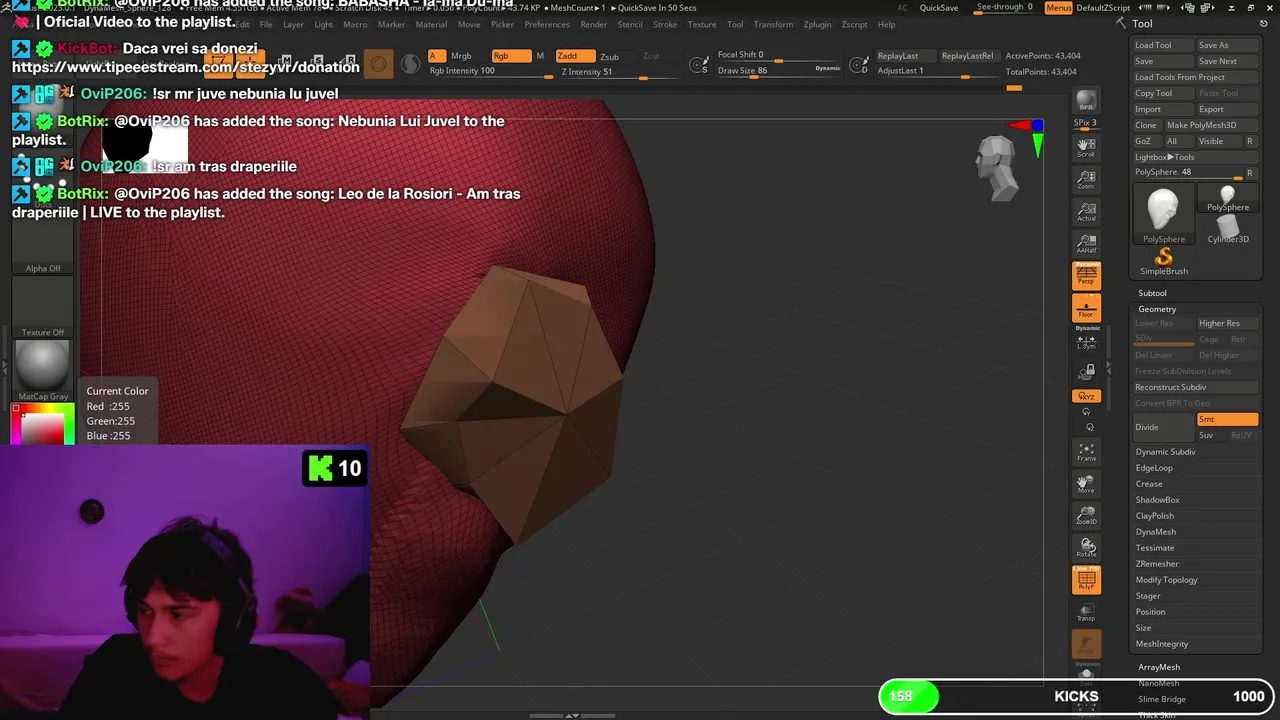Expand Modify Topology
Image resolution: width=1280 pixels, height=720 pixels.
tap(1166, 580)
